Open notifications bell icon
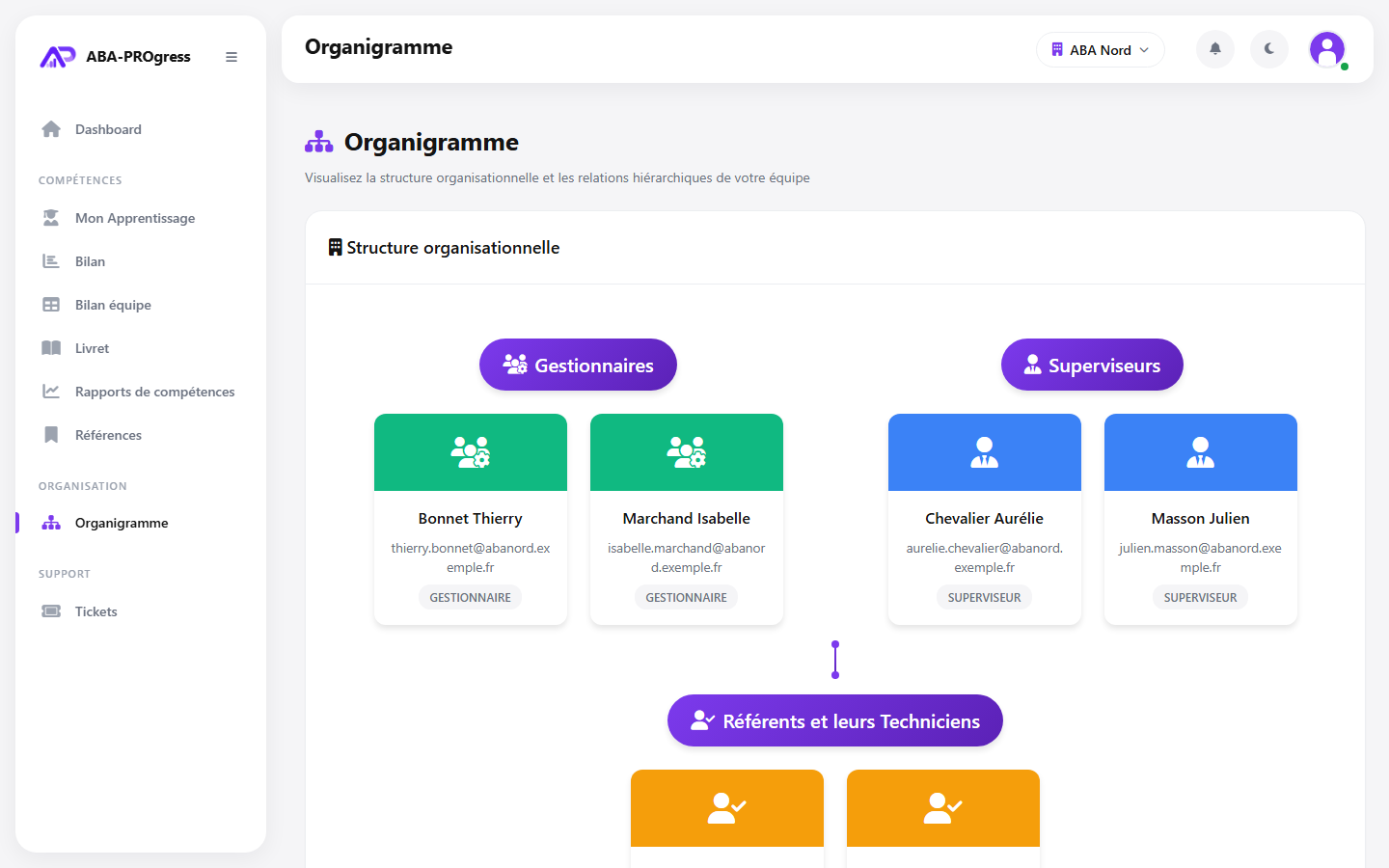The height and width of the screenshot is (868, 1389). pos(1215,49)
